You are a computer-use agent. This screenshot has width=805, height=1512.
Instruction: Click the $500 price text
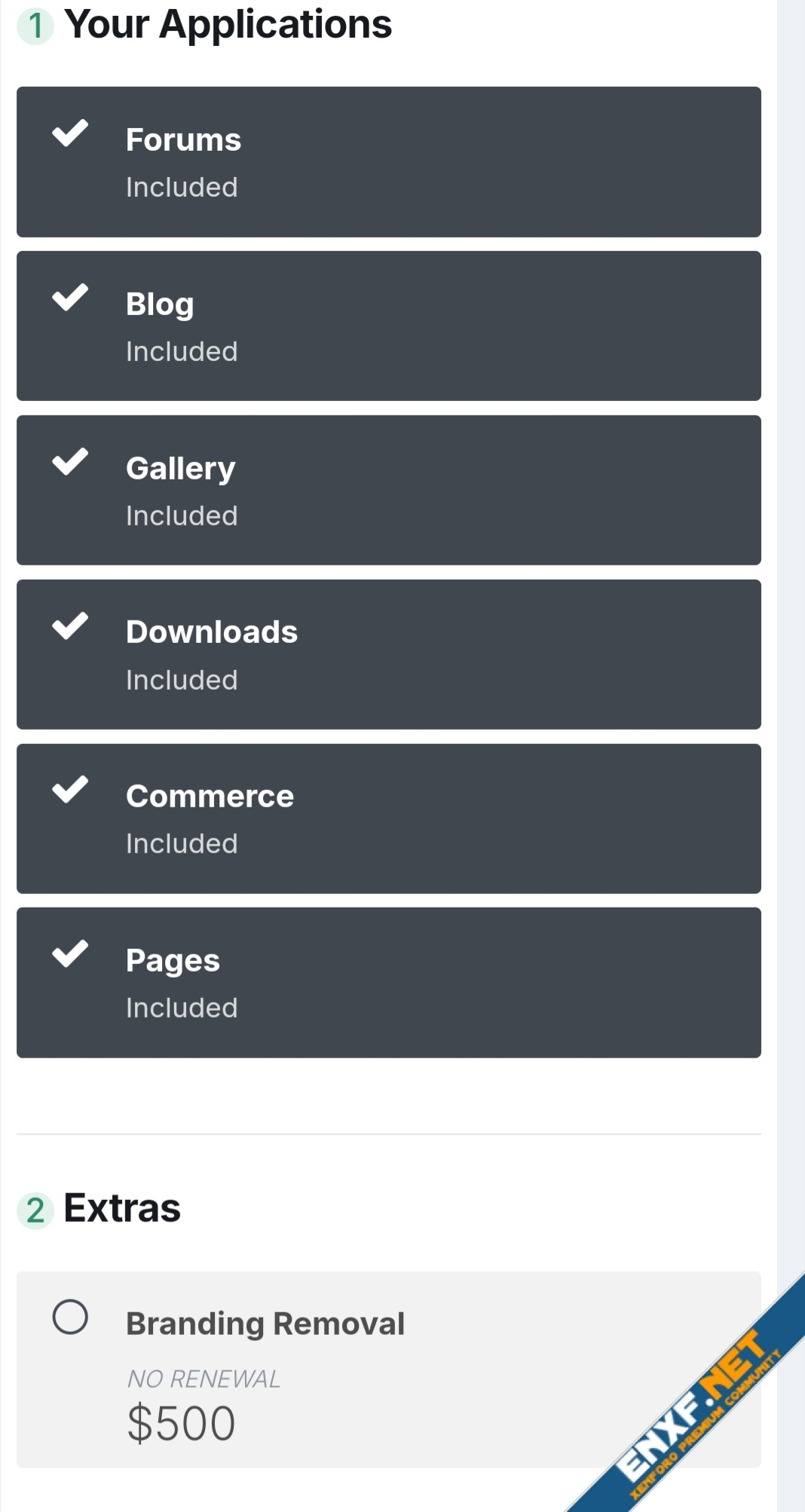pyautogui.click(x=181, y=1423)
